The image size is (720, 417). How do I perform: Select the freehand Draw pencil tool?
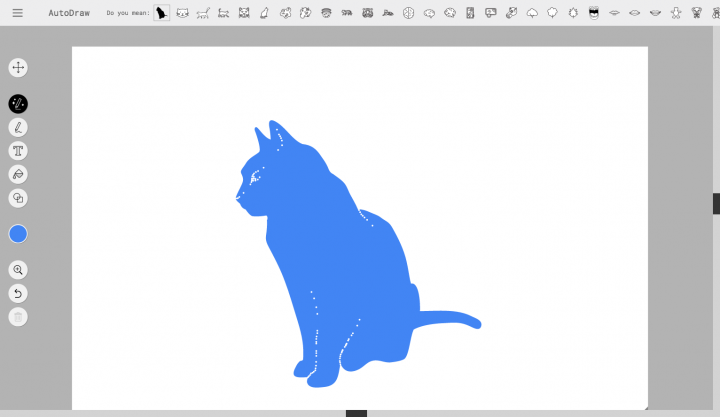point(18,127)
